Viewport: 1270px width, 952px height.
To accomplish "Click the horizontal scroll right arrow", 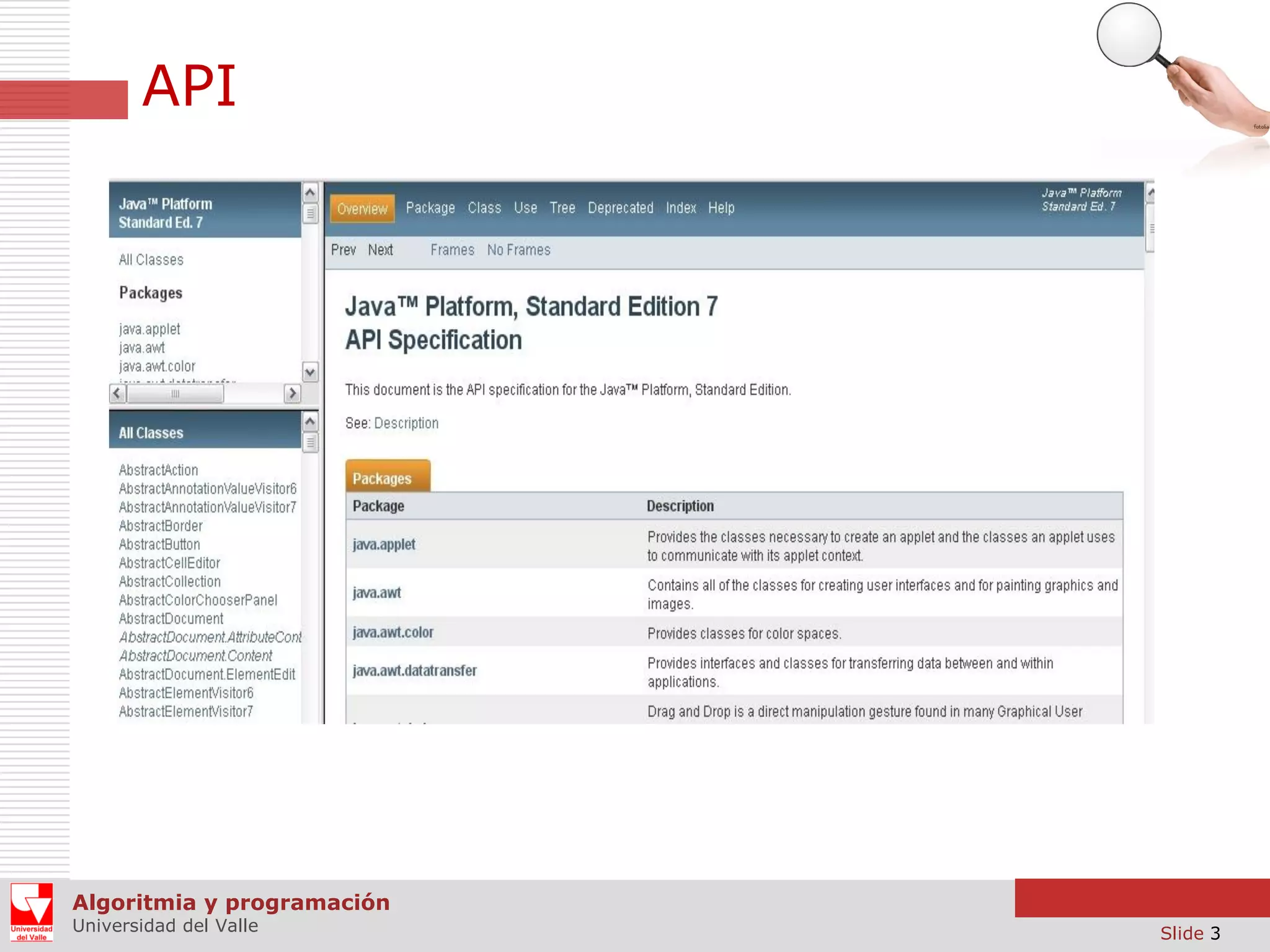I will 292,394.
